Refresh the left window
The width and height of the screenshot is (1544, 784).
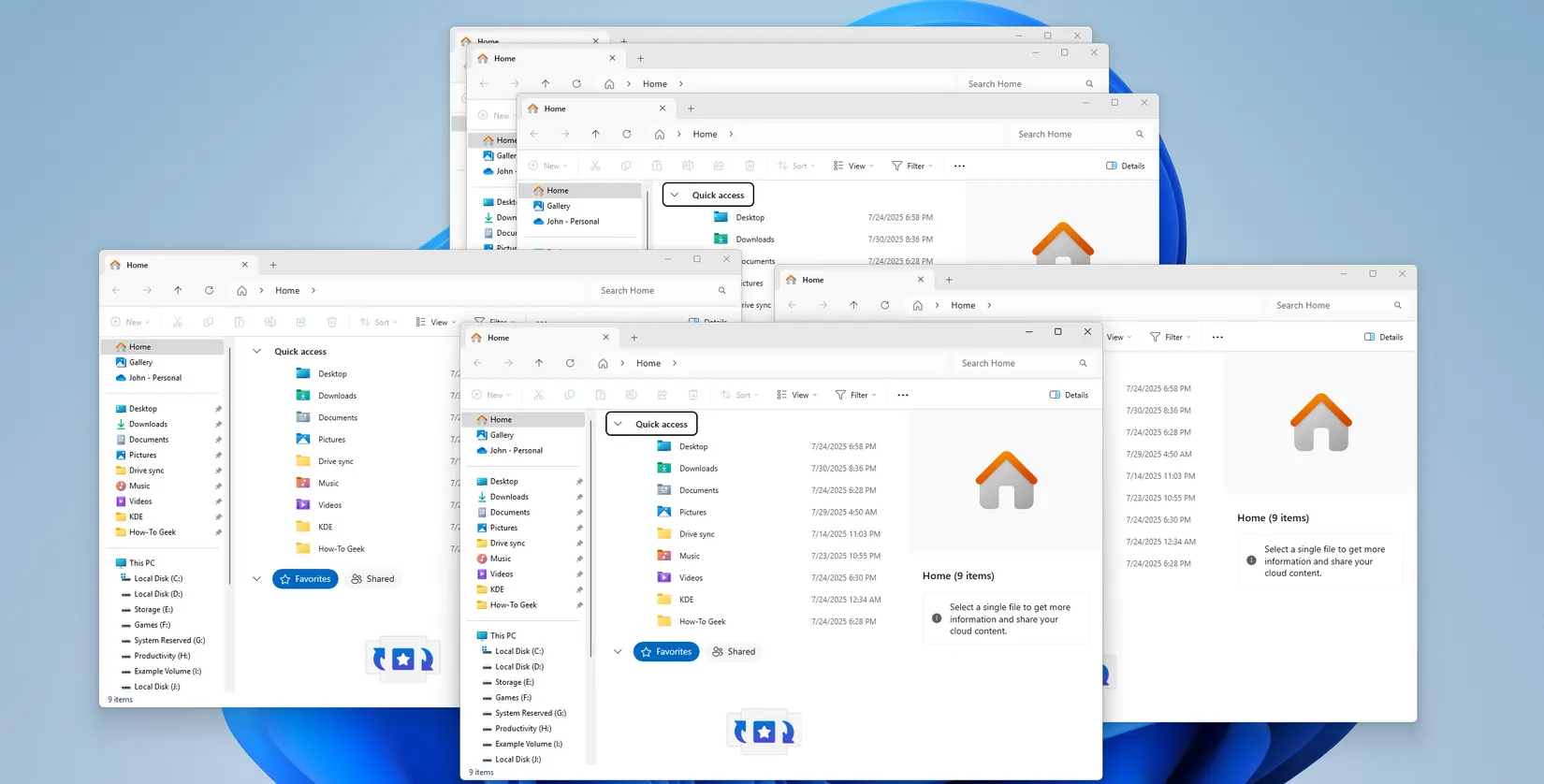coord(209,290)
